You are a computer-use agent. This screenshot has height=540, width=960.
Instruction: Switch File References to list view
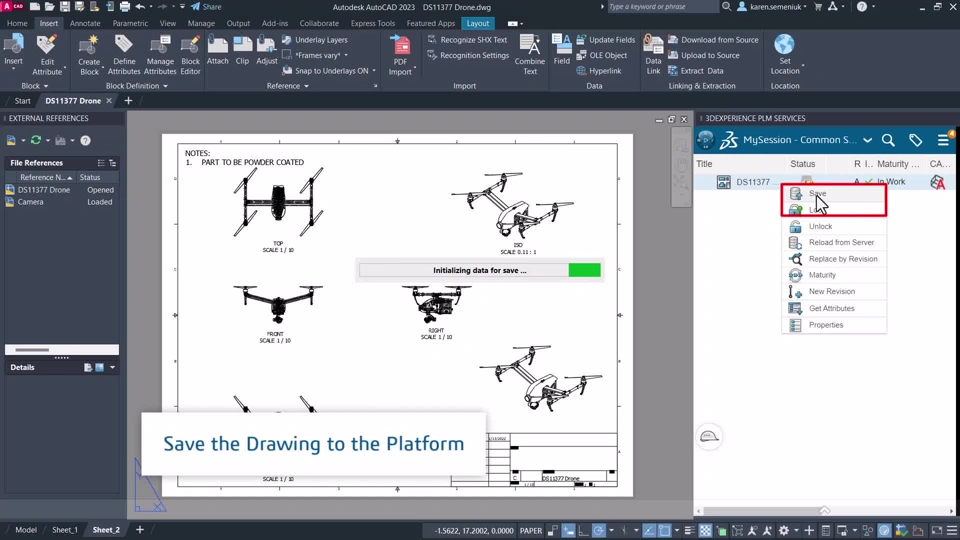tap(101, 163)
